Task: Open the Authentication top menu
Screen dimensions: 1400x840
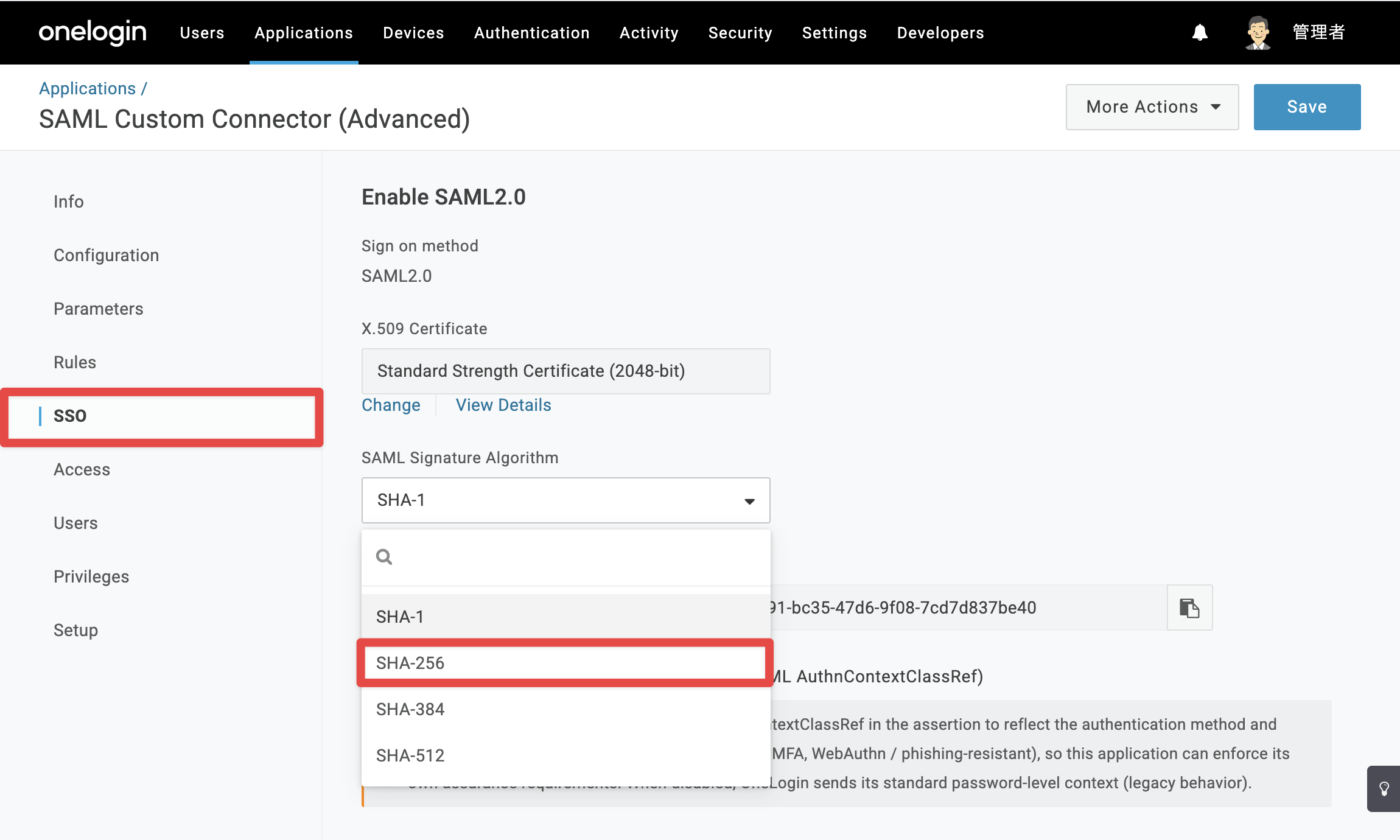Action: click(x=532, y=33)
